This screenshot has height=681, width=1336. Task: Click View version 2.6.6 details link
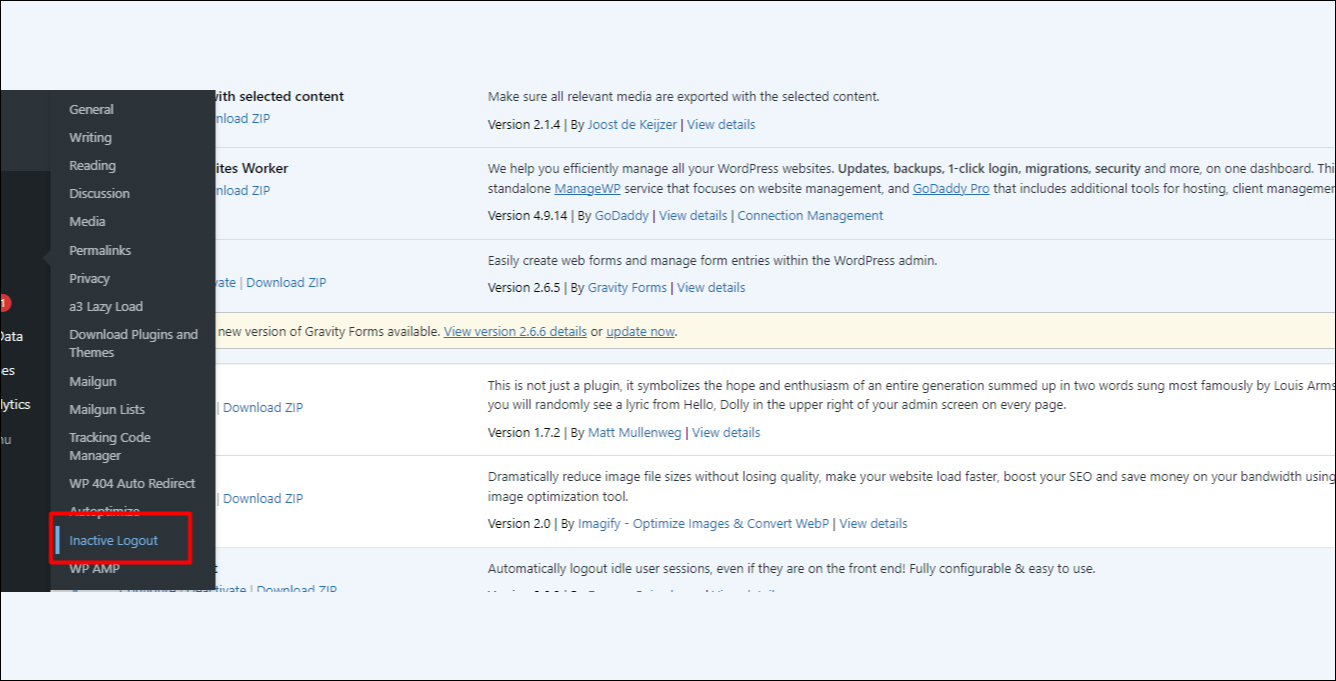tap(515, 331)
